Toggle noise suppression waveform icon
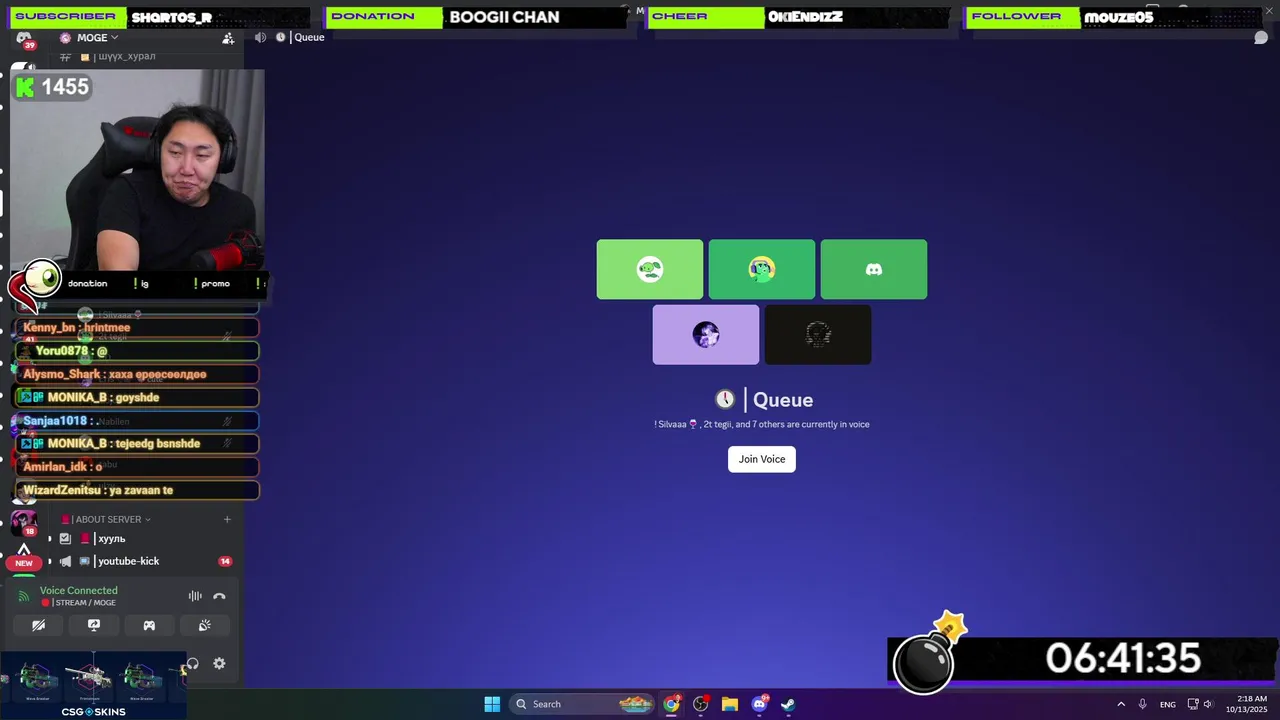The image size is (1280, 720). (x=195, y=596)
